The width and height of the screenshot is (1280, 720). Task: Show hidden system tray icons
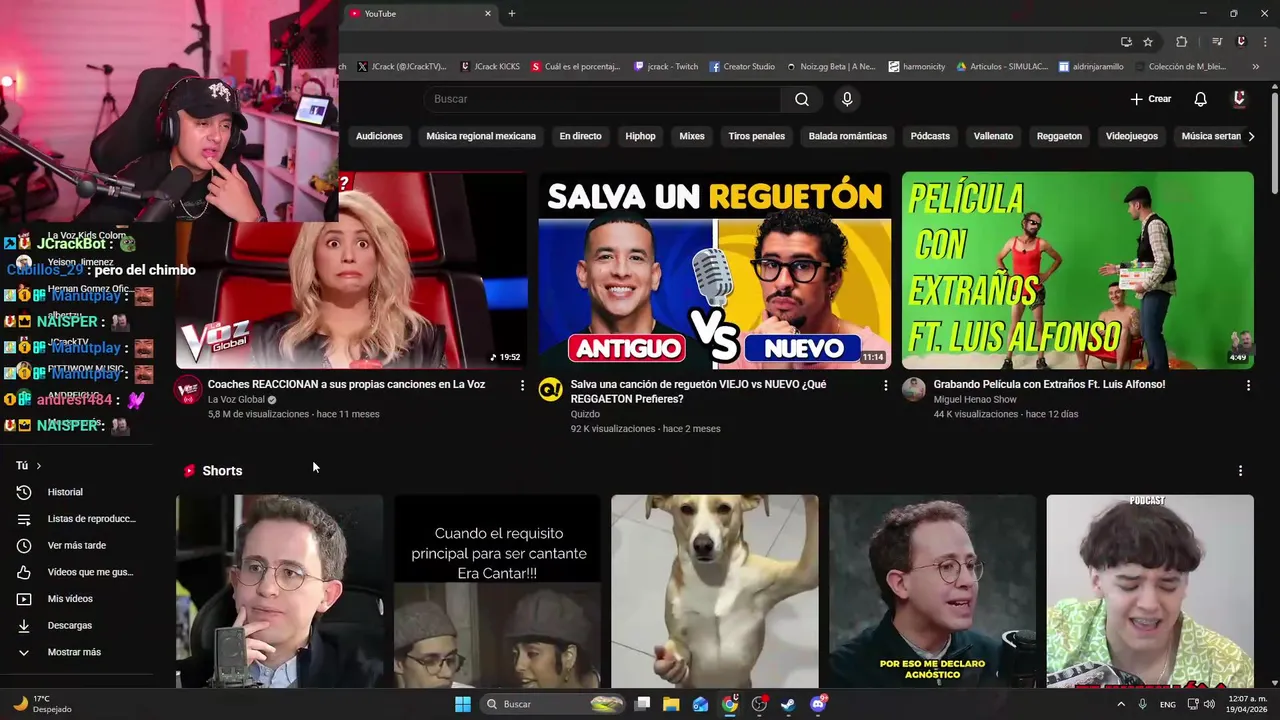pyautogui.click(x=1120, y=704)
